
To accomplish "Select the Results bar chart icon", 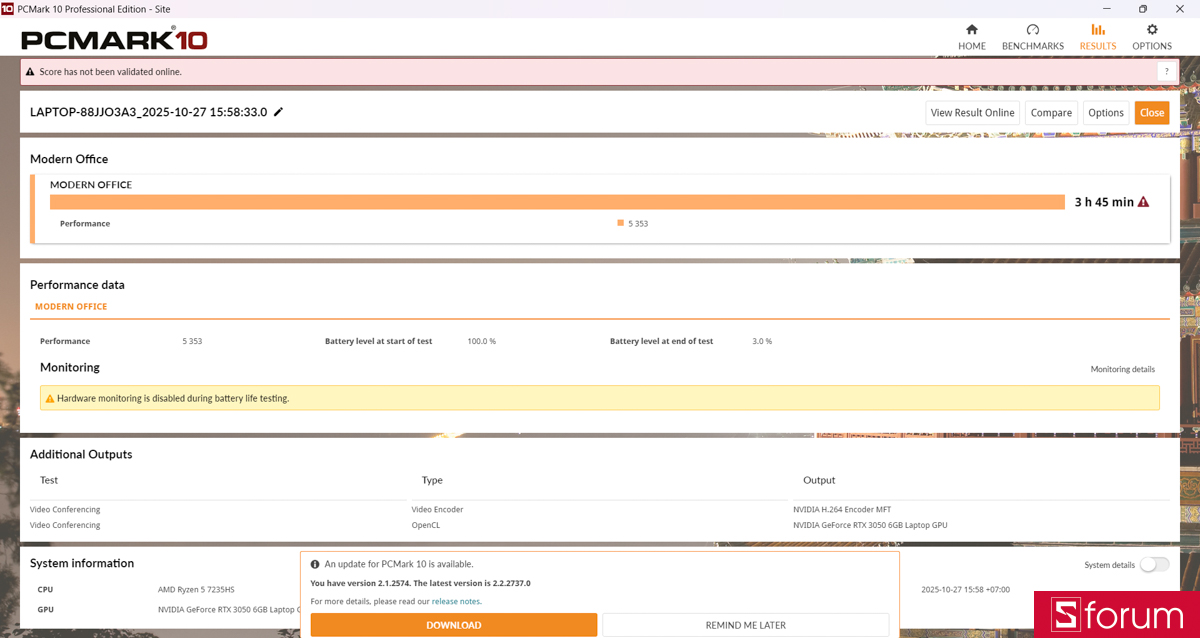I will click(x=1098, y=30).
